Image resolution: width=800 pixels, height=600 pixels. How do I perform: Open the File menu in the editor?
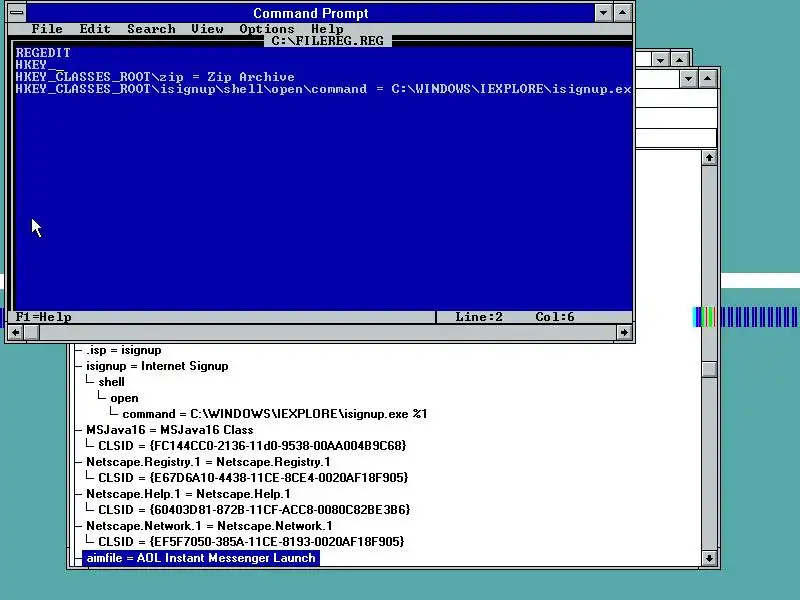(47, 29)
